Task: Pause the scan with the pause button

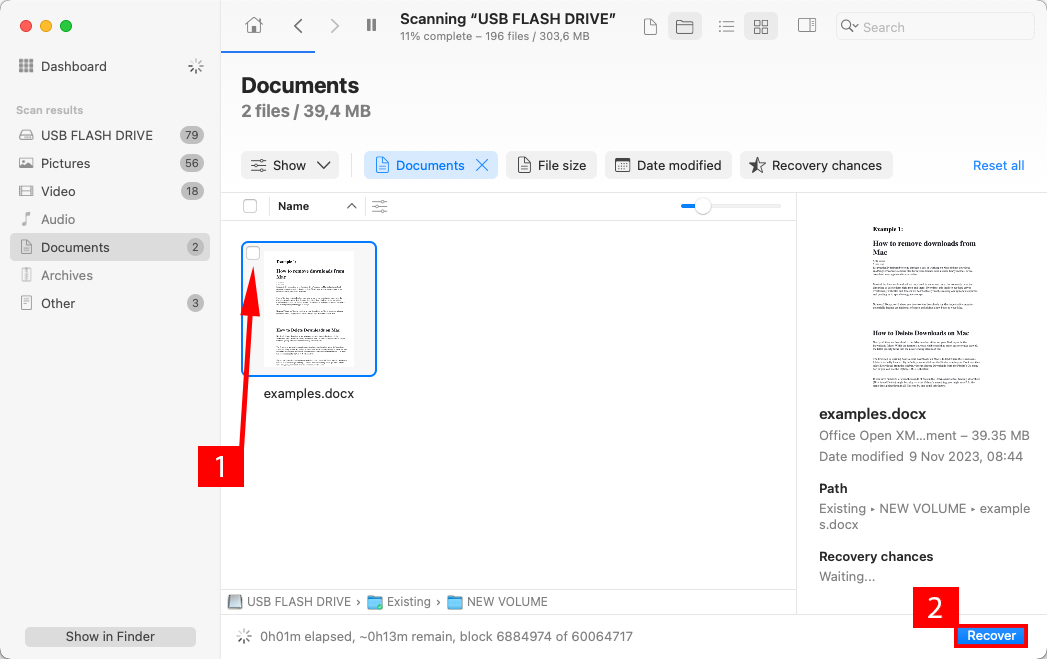Action: click(x=371, y=26)
